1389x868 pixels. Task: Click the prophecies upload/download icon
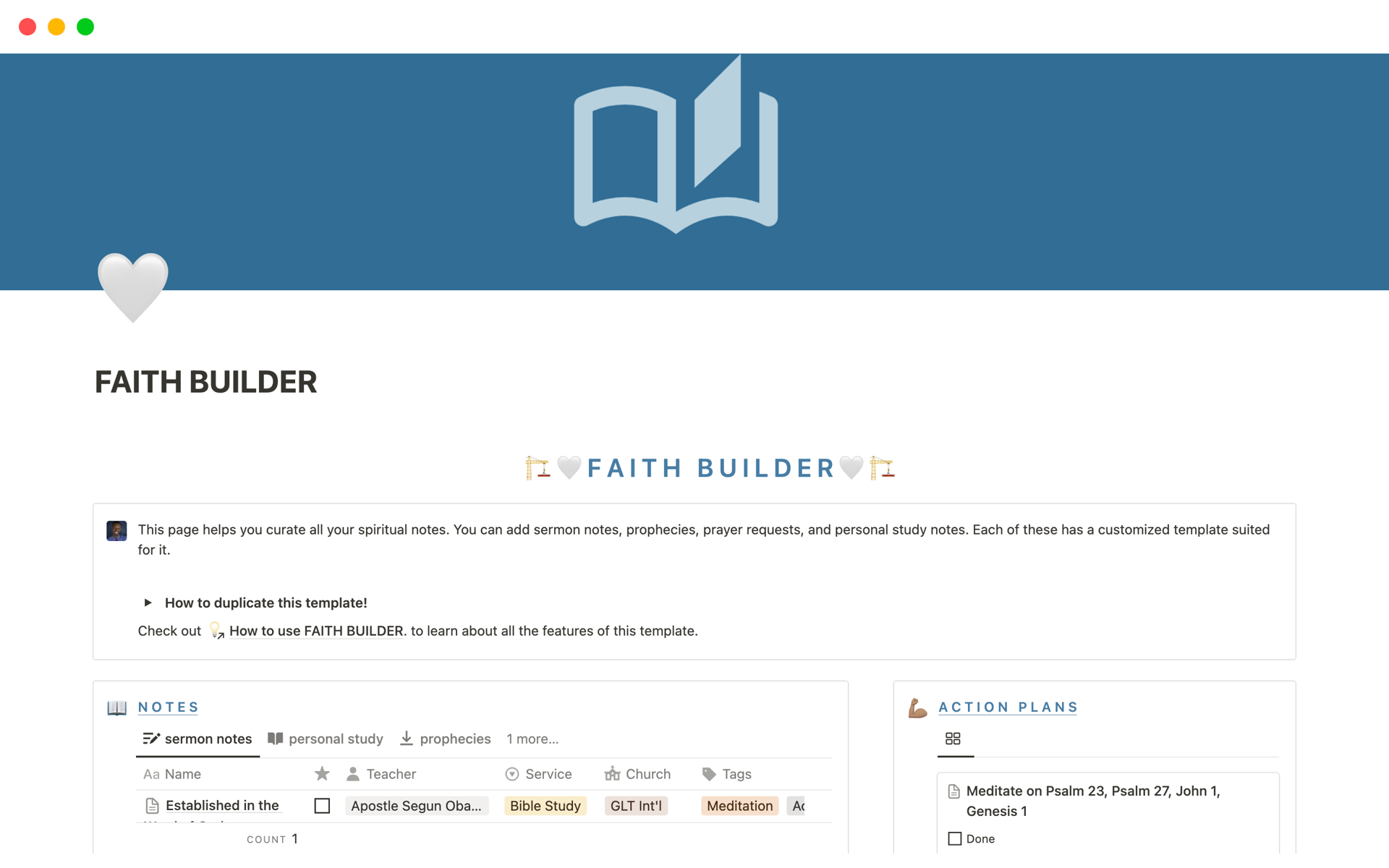tap(407, 738)
